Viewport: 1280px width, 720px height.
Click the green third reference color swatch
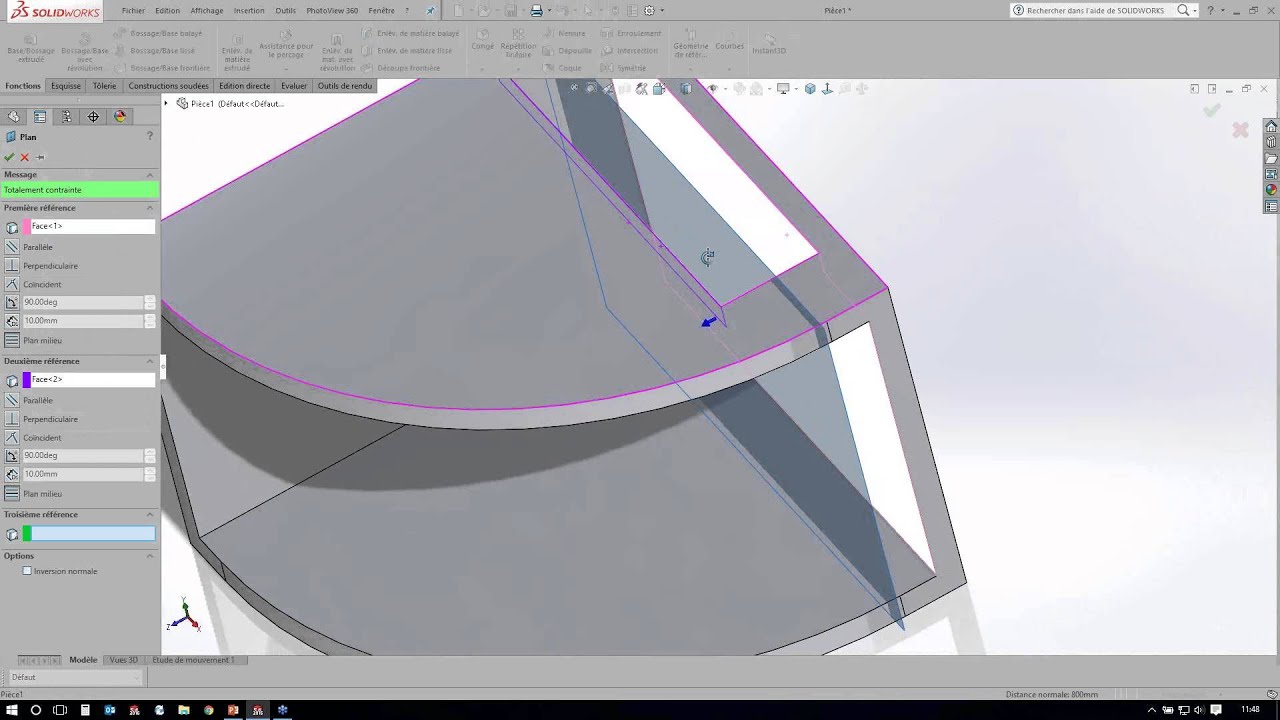[27, 534]
